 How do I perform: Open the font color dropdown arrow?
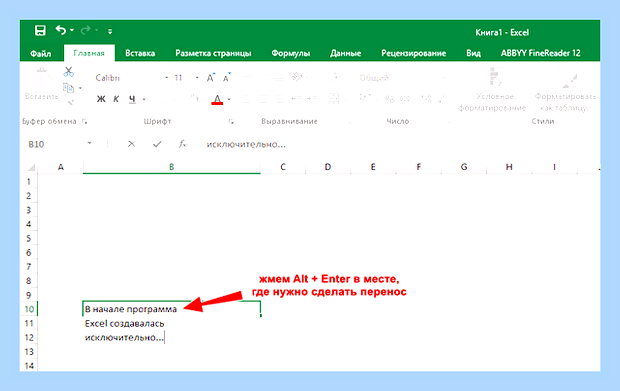point(229,99)
